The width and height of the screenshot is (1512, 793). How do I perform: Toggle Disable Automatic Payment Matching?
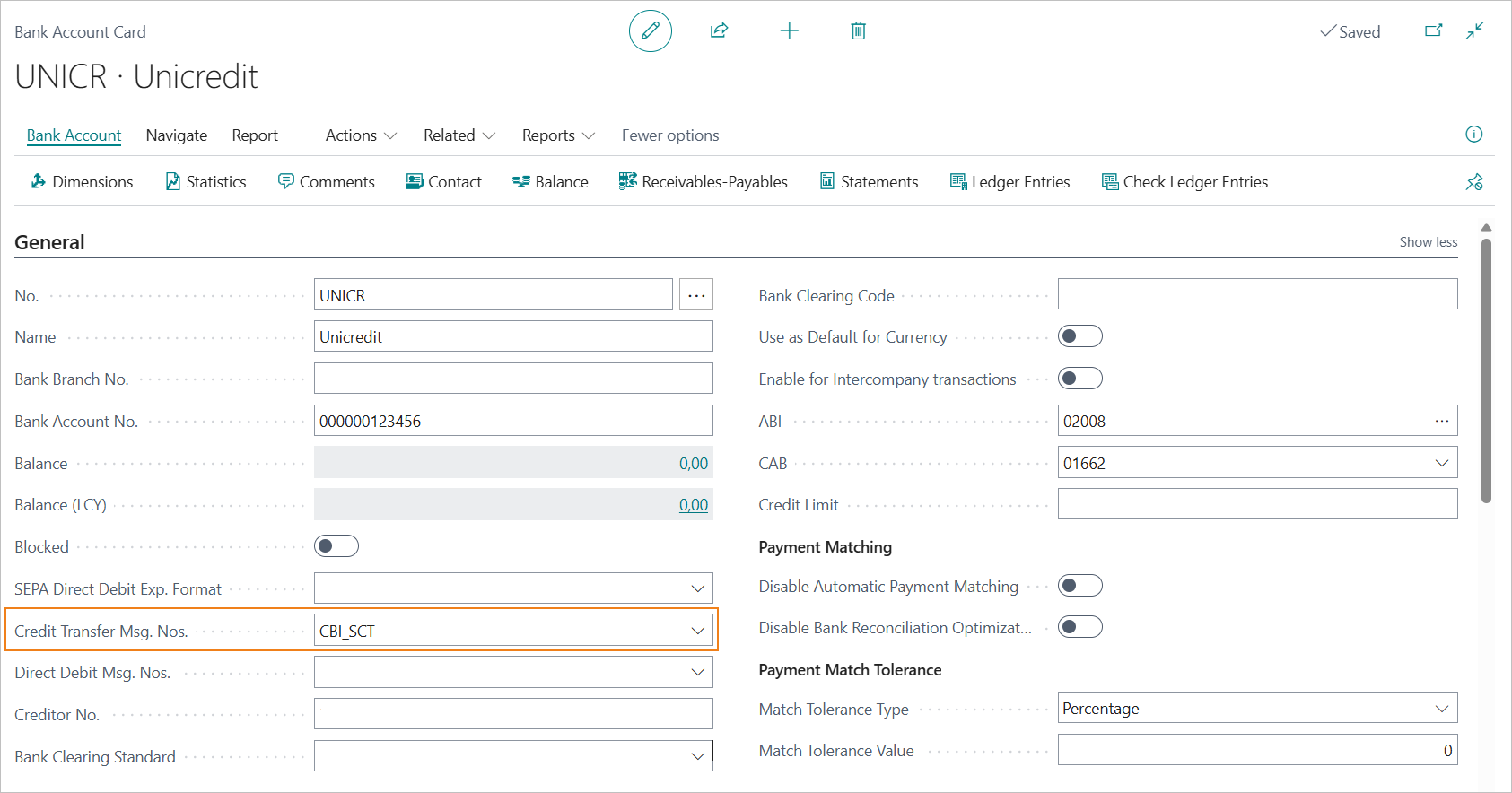[1079, 586]
